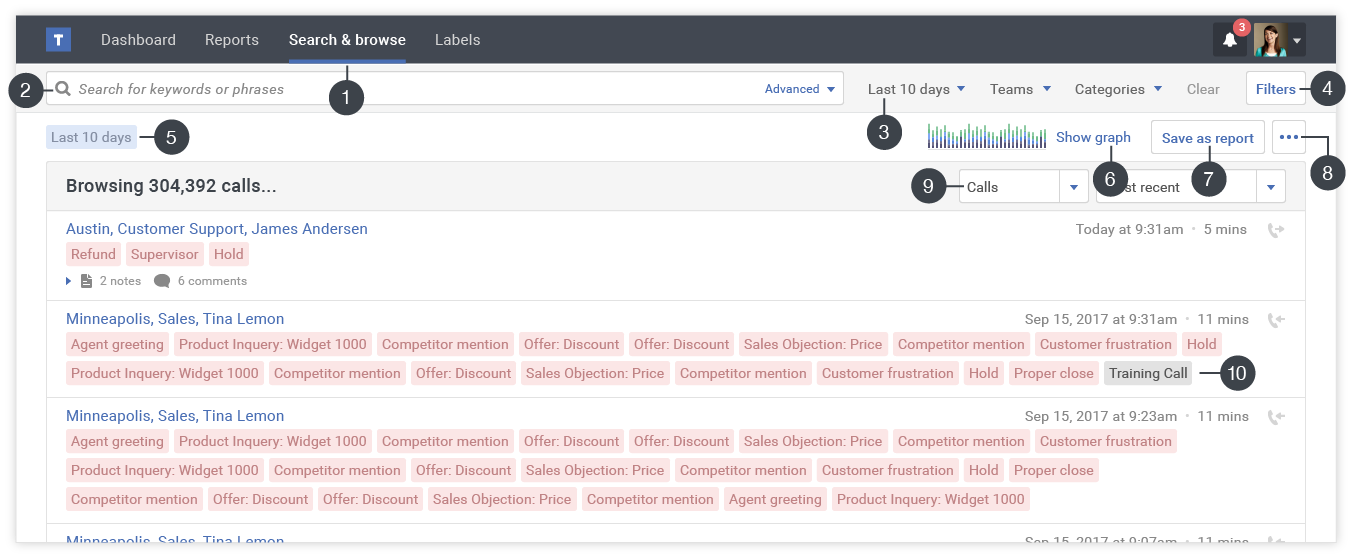
Task: Click the notes document icon on Austin call
Action: pos(86,281)
